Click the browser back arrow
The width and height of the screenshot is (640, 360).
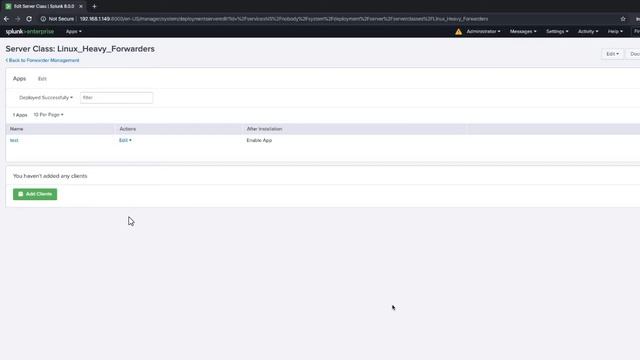pyautogui.click(x=6, y=19)
